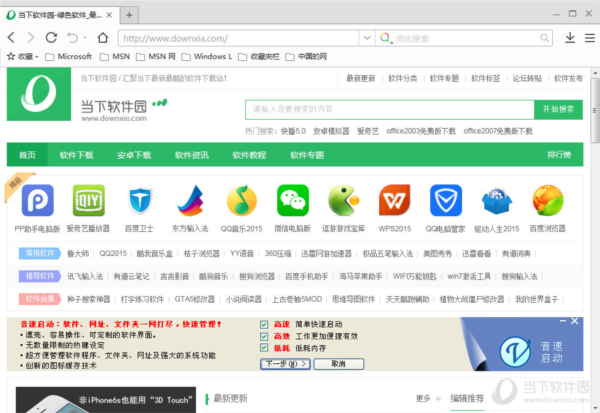Open PP助手电脑版 app icon
The image size is (600, 413).
(38, 200)
